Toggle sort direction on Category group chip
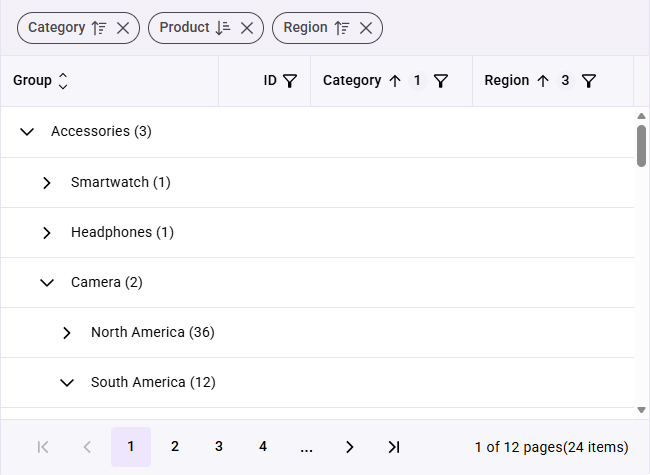Image resolution: width=650 pixels, height=475 pixels. 99,28
